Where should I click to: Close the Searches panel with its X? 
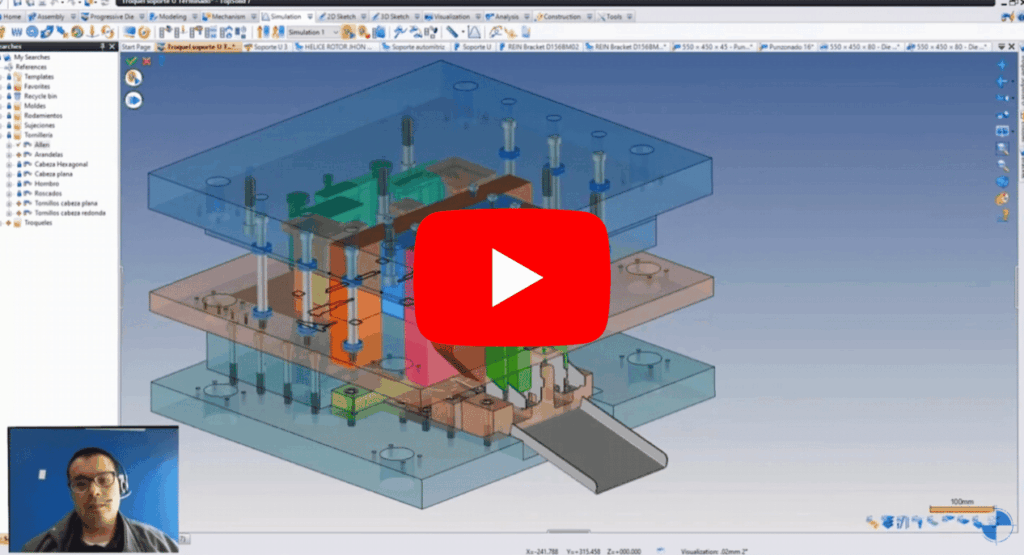point(112,47)
